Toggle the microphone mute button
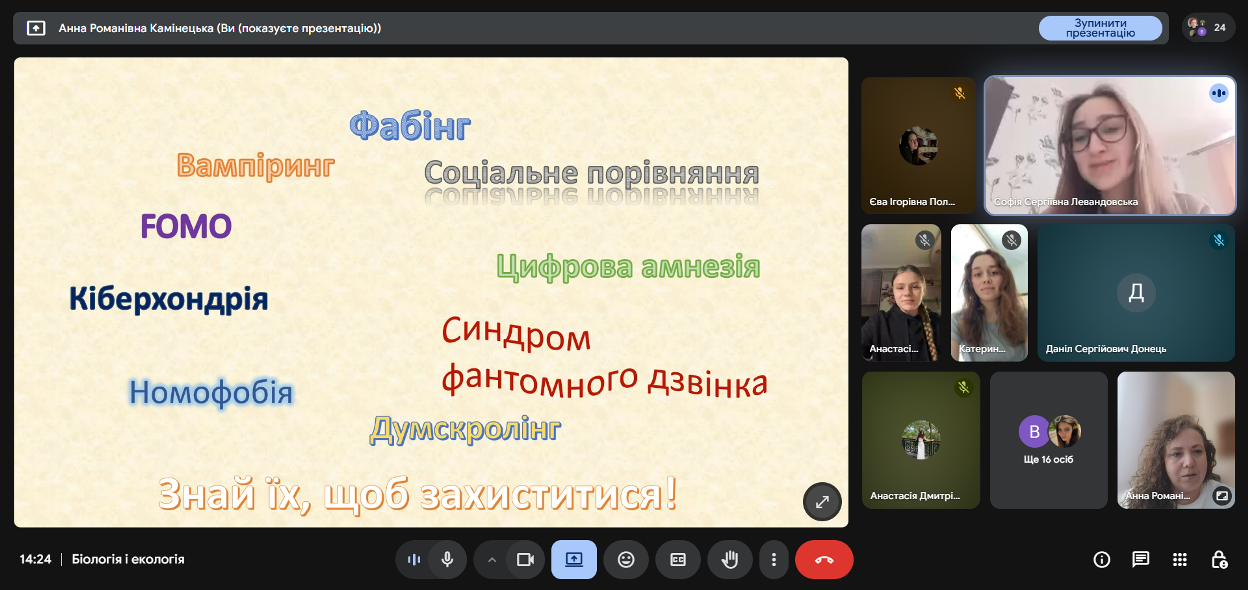Screen dimensions: 1248x590 447,560
